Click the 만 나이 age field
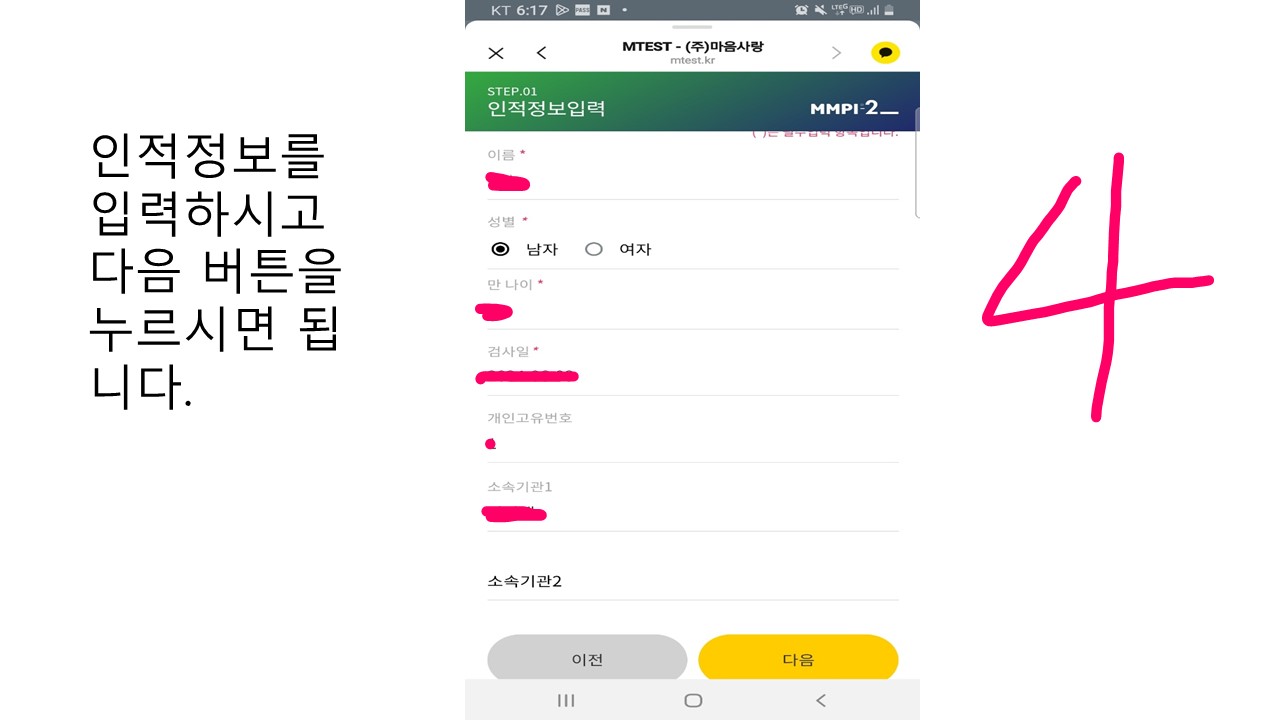Screen dimensions: 1280x720 coord(692,312)
